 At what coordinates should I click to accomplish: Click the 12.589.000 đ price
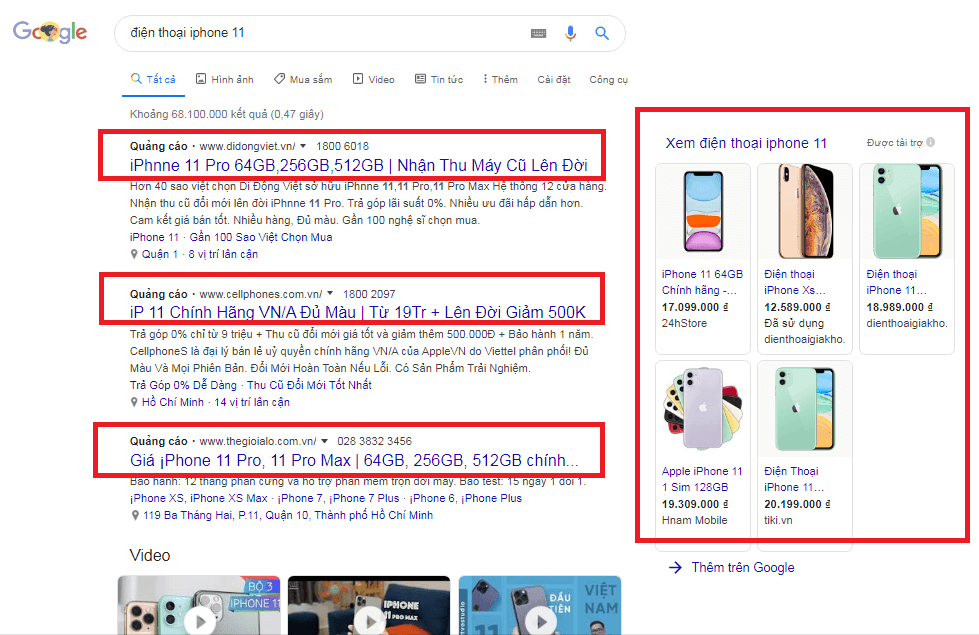[x=797, y=307]
